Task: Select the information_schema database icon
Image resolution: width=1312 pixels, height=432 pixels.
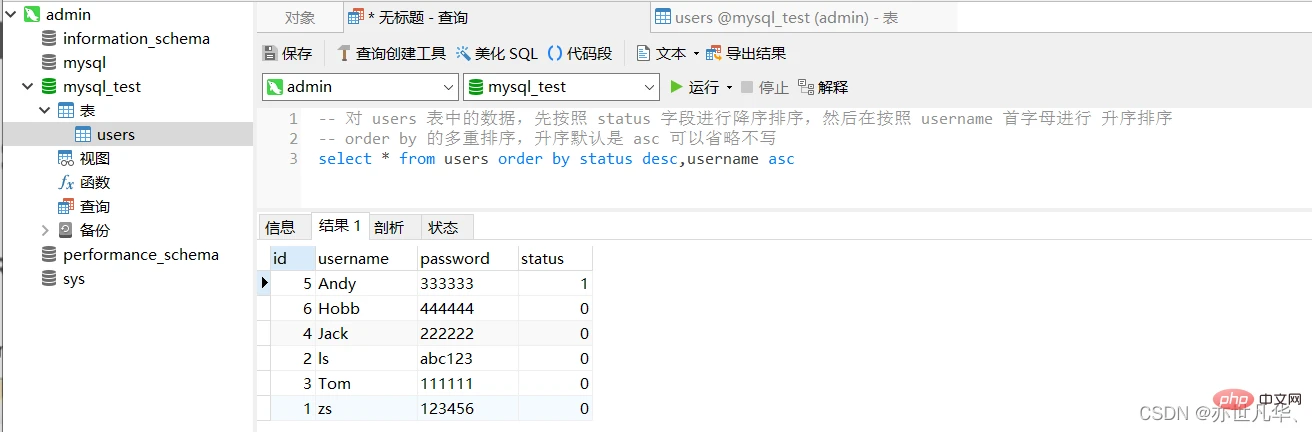Action: pos(48,39)
